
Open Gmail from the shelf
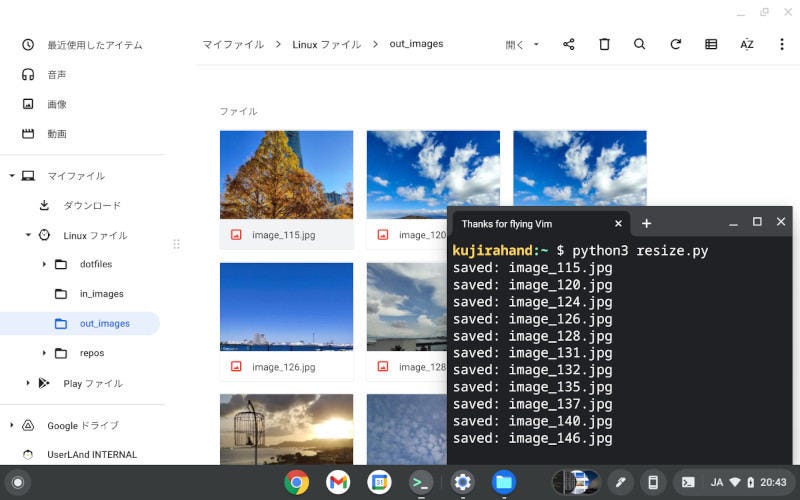(x=338, y=482)
